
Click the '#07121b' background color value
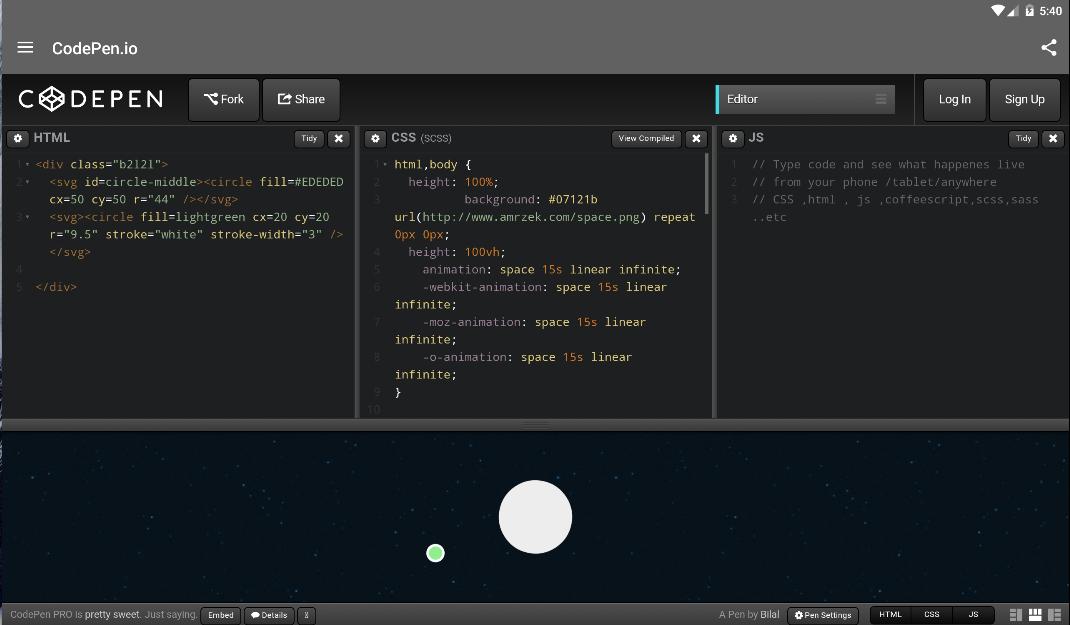click(x=573, y=199)
